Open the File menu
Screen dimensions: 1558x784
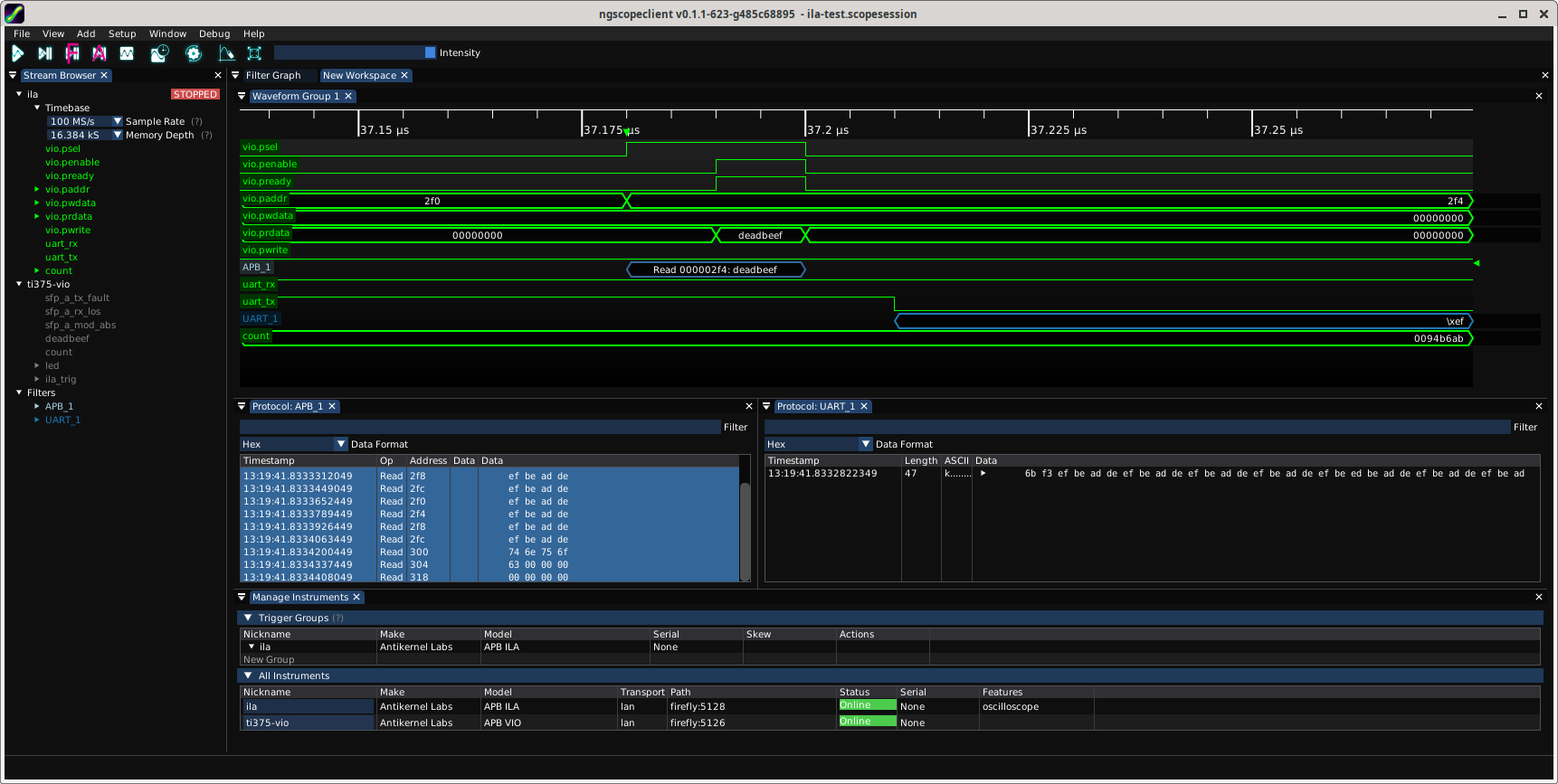pyautogui.click(x=22, y=34)
